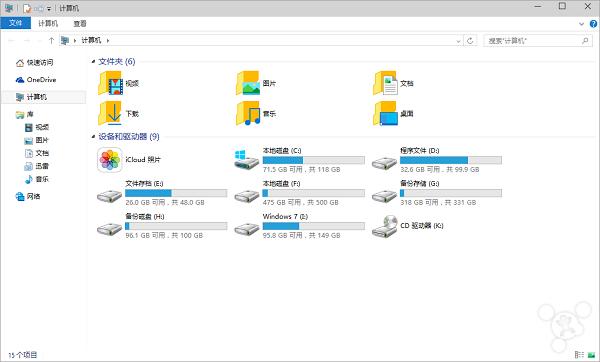This screenshot has width=600, height=362.
Task: Open the quick access toolbar customize dropdown
Action: click(x=49, y=8)
